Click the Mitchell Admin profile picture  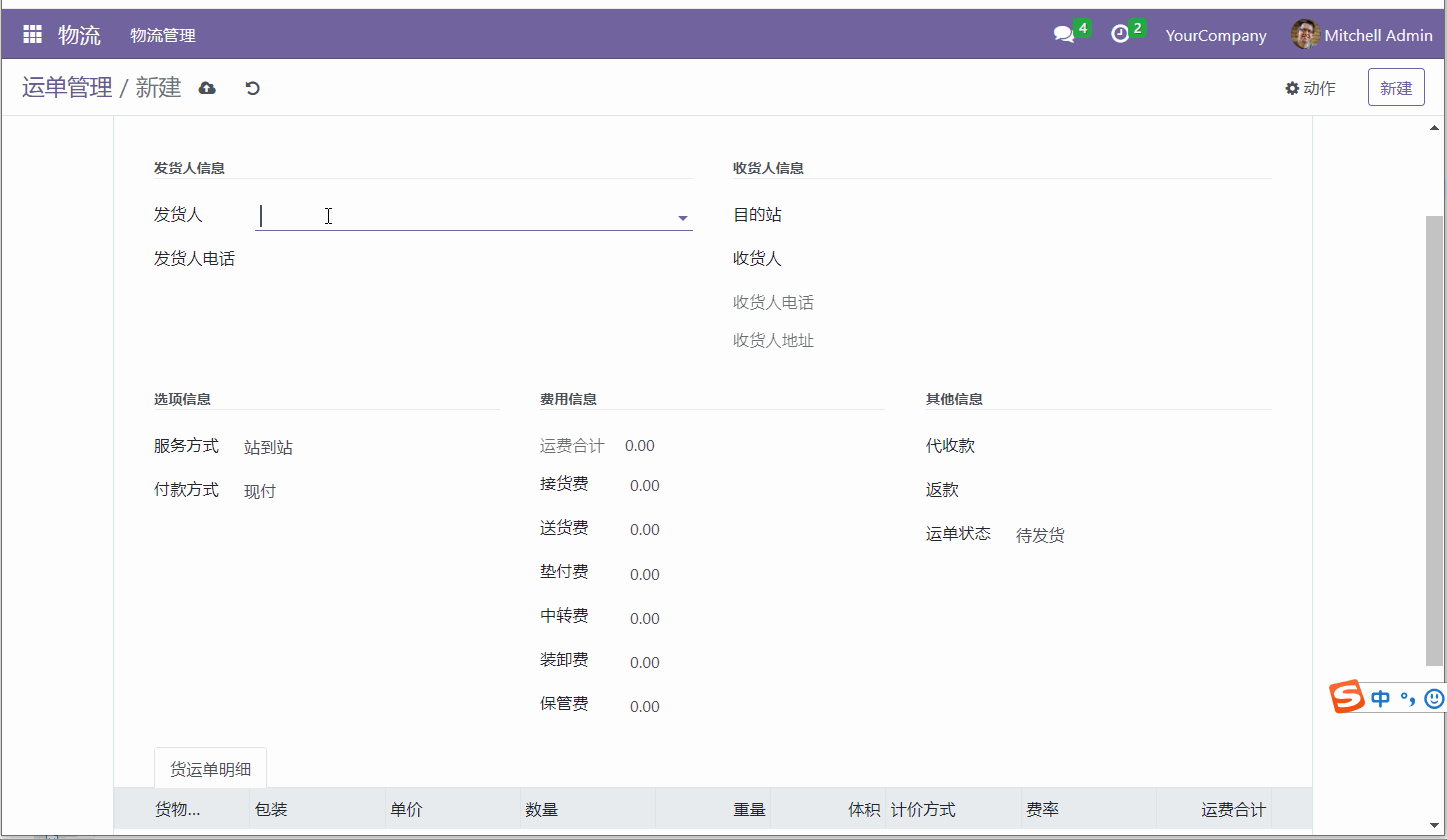click(x=1304, y=33)
